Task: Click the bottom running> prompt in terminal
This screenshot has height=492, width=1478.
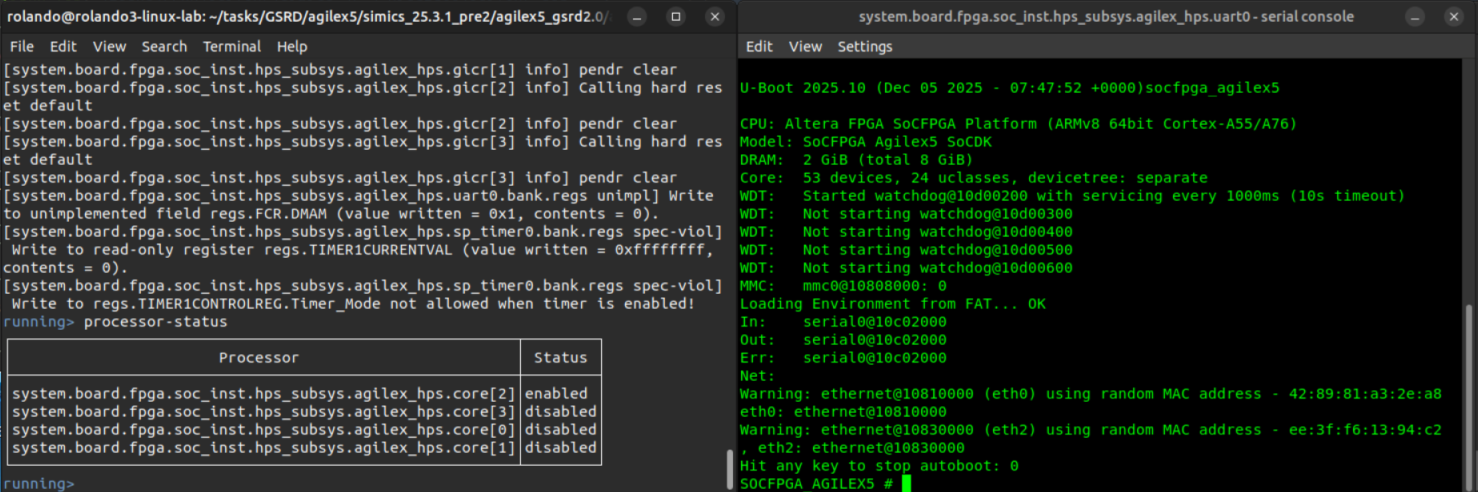Action: [38, 484]
